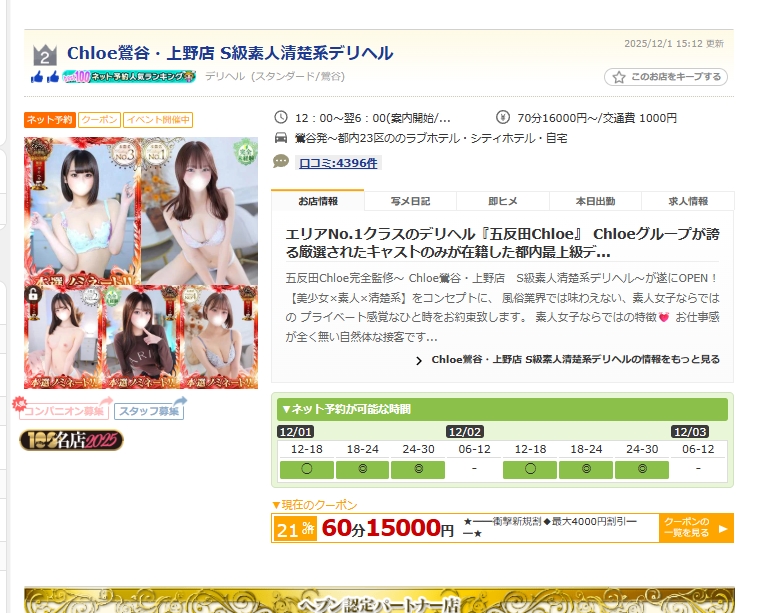Image resolution: width=782 pixels, height=613 pixels.
Task: Switch to the 本日出勤 tab
Action: click(x=595, y=200)
